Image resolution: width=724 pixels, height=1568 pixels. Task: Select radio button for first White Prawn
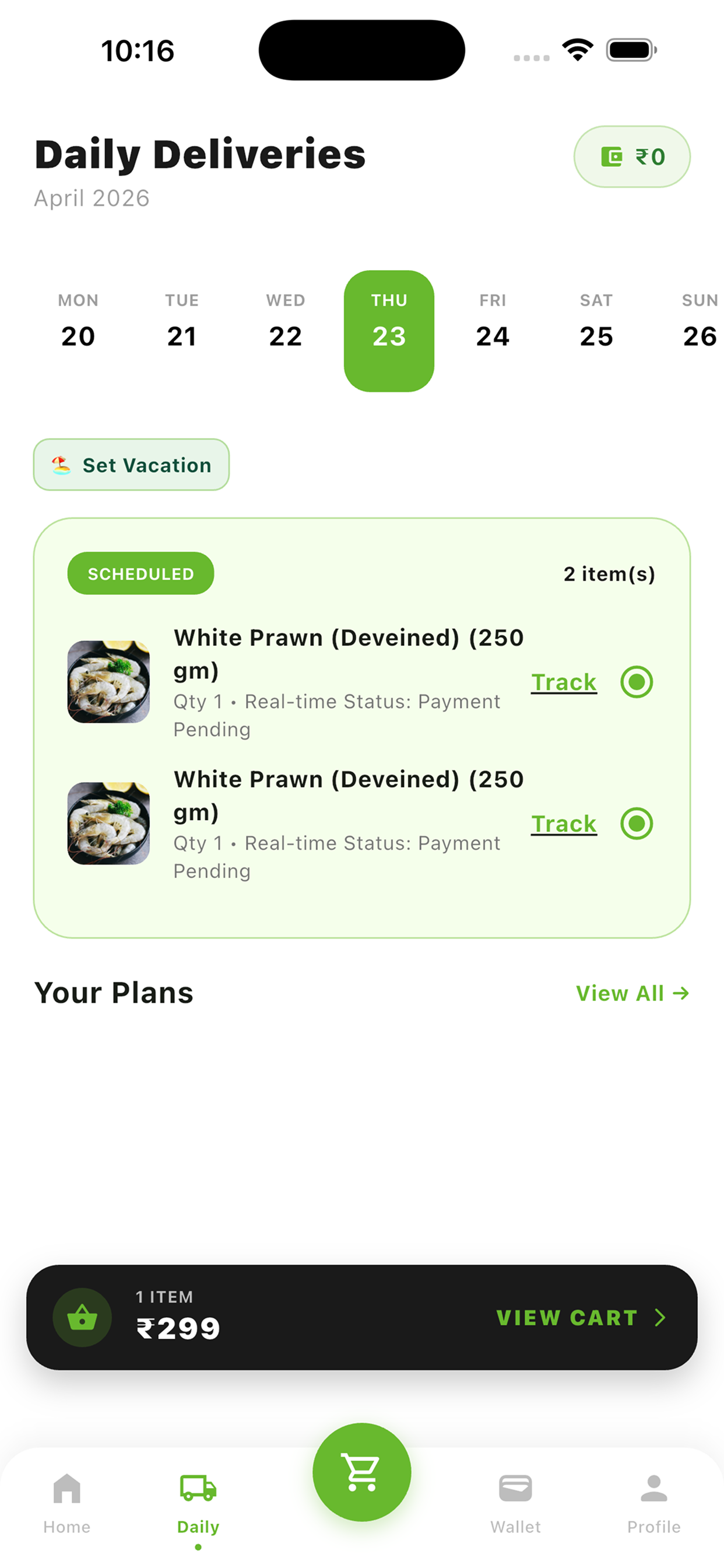click(x=637, y=682)
